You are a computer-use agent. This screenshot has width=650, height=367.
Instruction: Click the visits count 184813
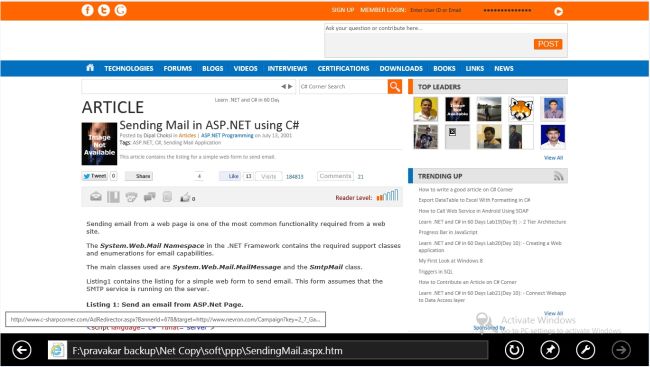294,177
